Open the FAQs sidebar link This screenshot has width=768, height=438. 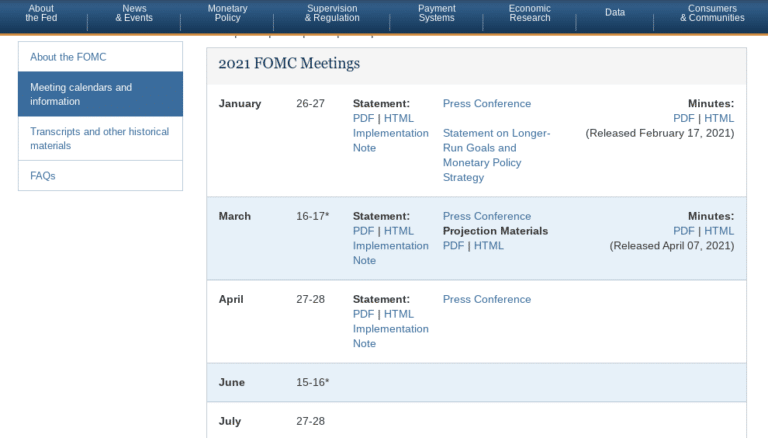click(43, 175)
